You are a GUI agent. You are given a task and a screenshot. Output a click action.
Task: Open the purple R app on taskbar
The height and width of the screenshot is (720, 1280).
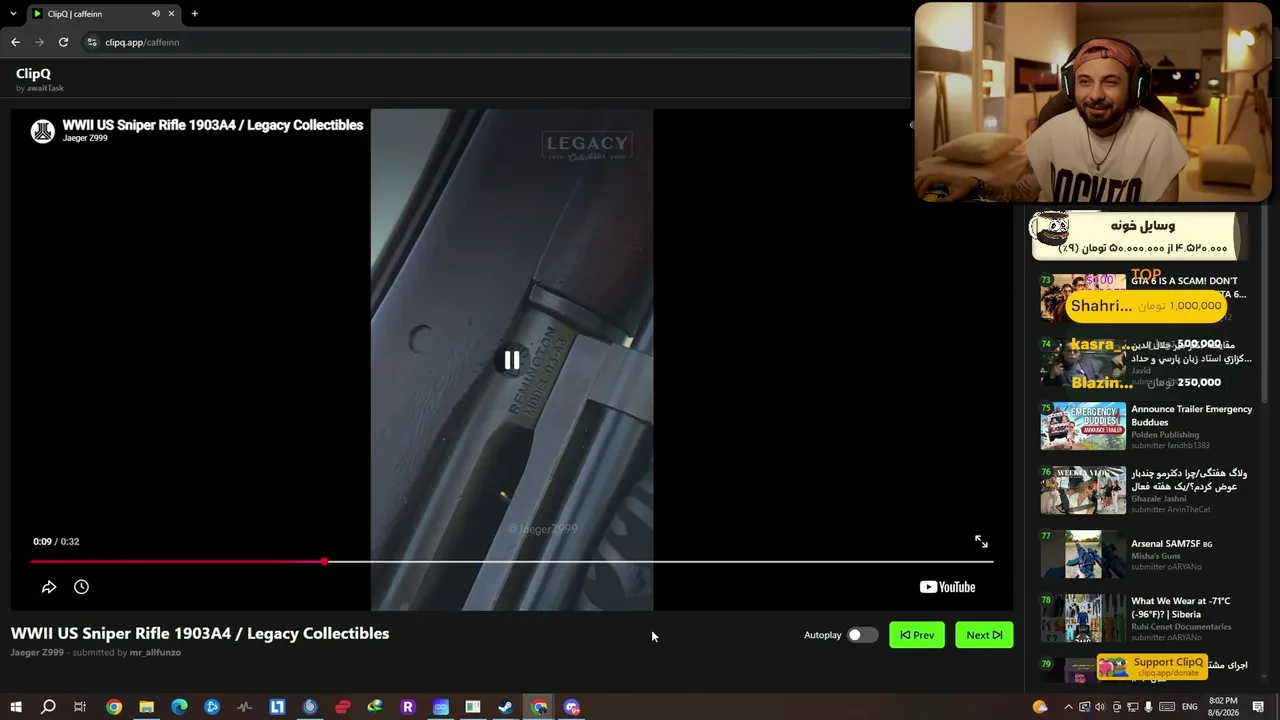[408, 707]
